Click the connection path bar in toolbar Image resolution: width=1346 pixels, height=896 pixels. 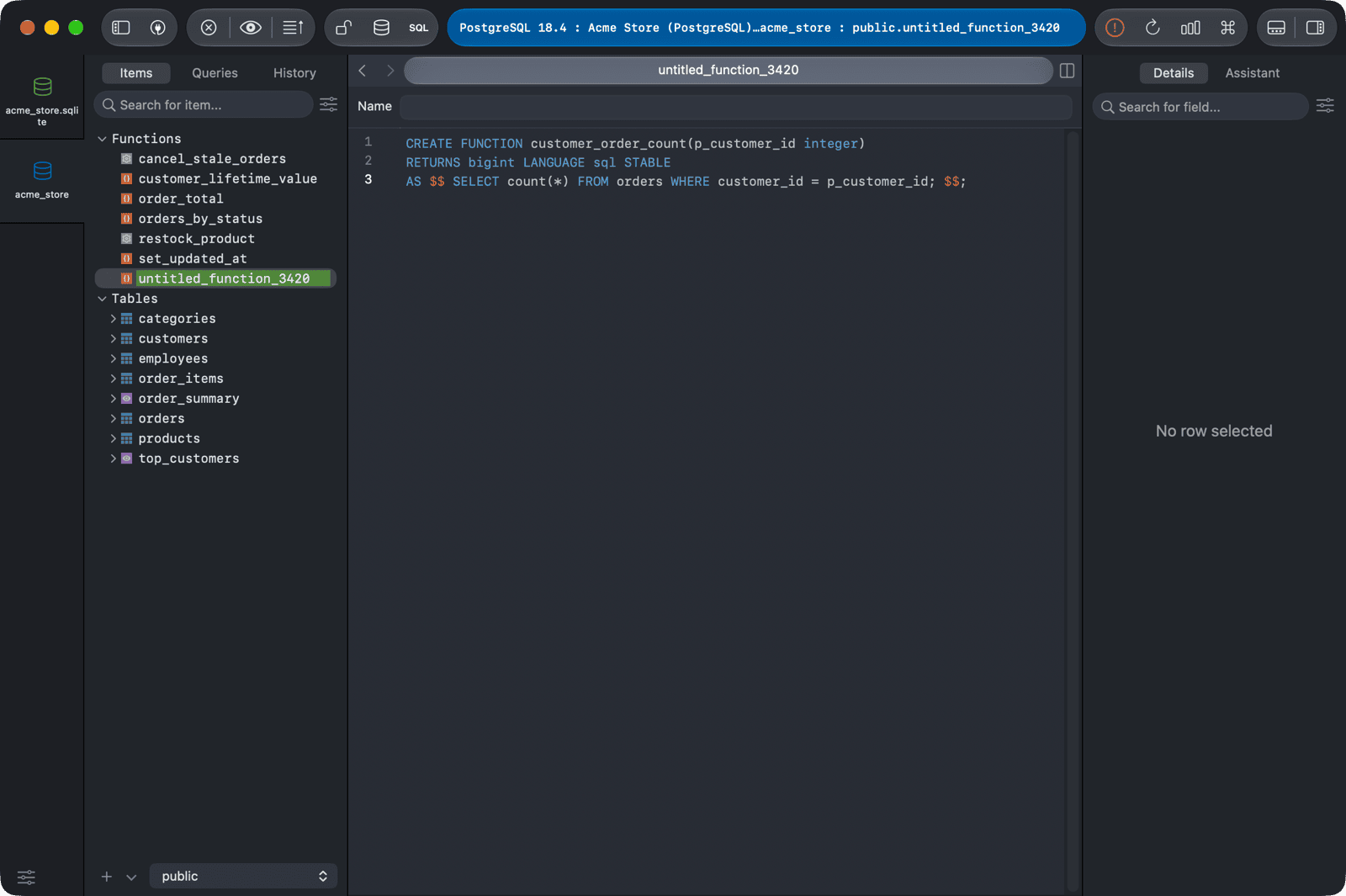(766, 28)
